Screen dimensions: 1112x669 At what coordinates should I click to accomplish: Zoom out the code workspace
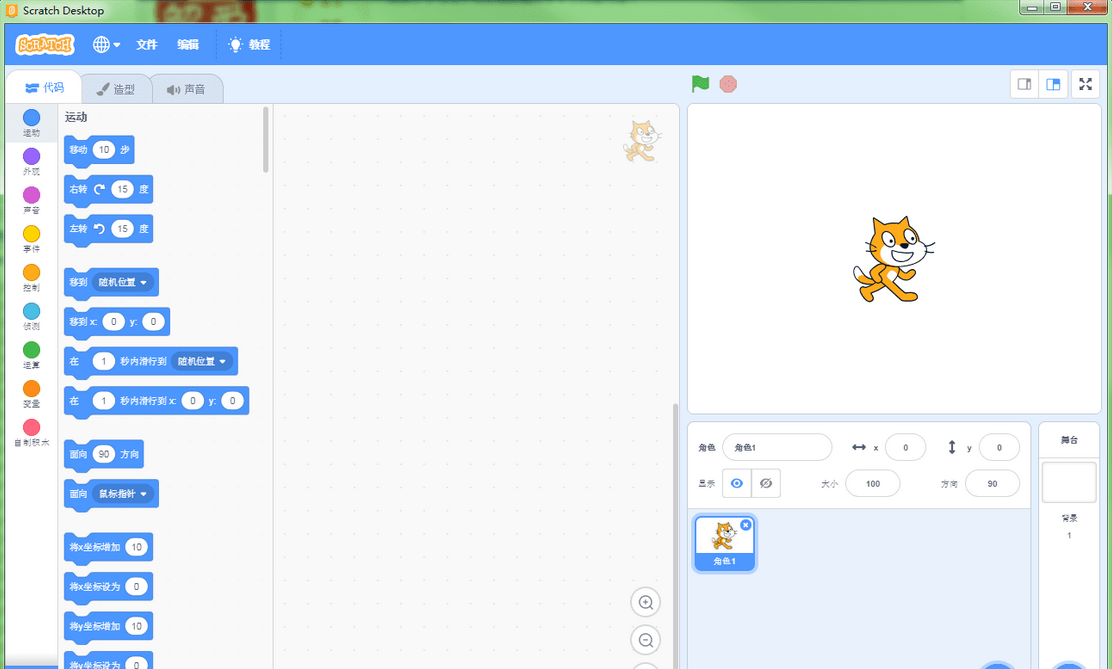pos(645,640)
